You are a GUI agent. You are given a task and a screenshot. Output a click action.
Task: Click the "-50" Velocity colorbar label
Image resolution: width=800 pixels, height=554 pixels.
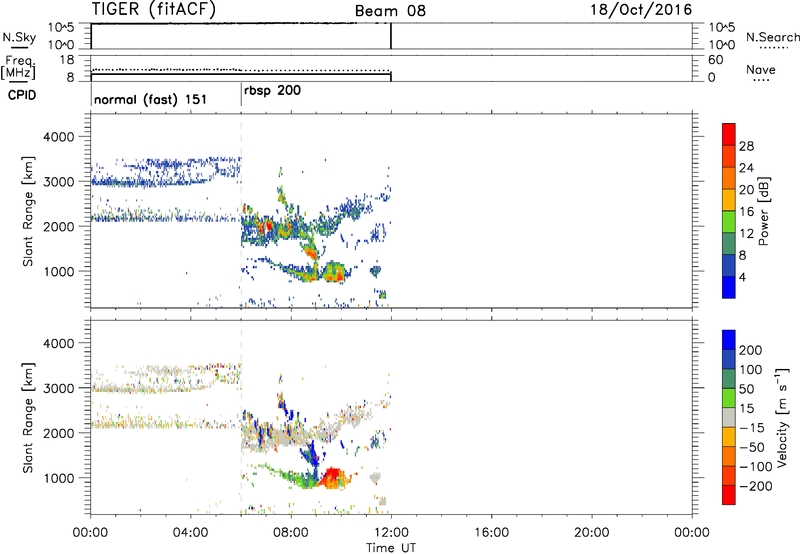pyautogui.click(x=752, y=447)
